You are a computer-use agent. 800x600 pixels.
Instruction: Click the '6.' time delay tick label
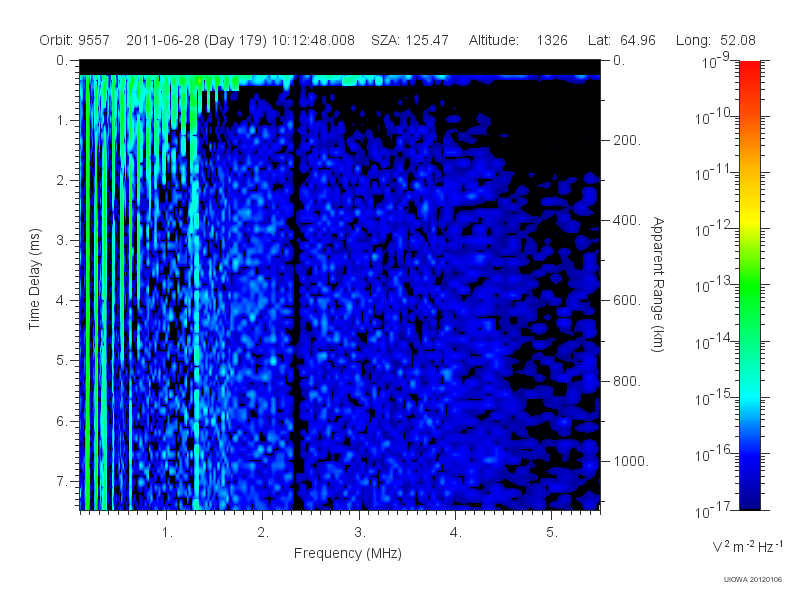[62, 421]
